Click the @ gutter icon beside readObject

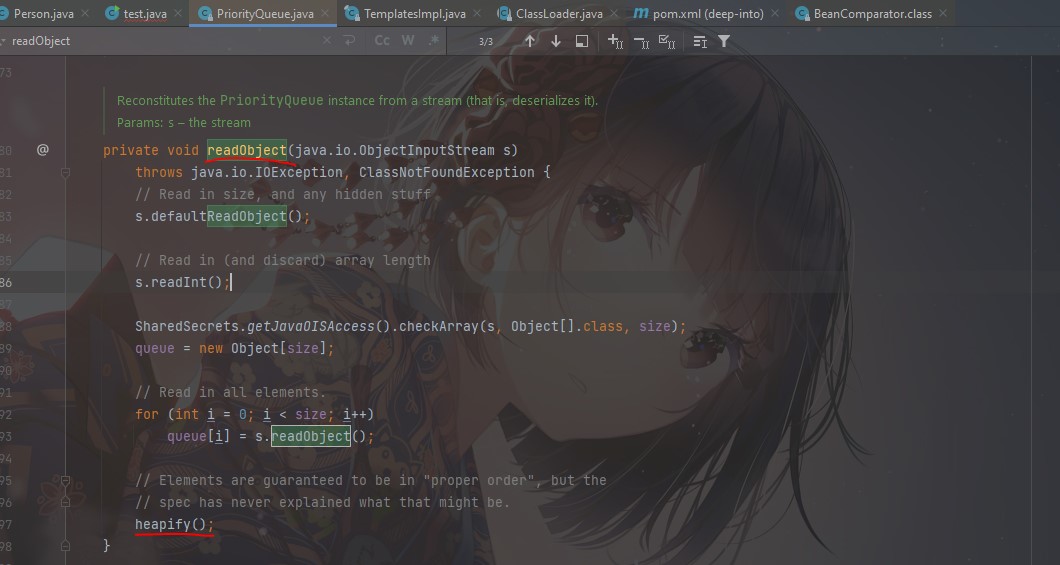tap(43, 149)
